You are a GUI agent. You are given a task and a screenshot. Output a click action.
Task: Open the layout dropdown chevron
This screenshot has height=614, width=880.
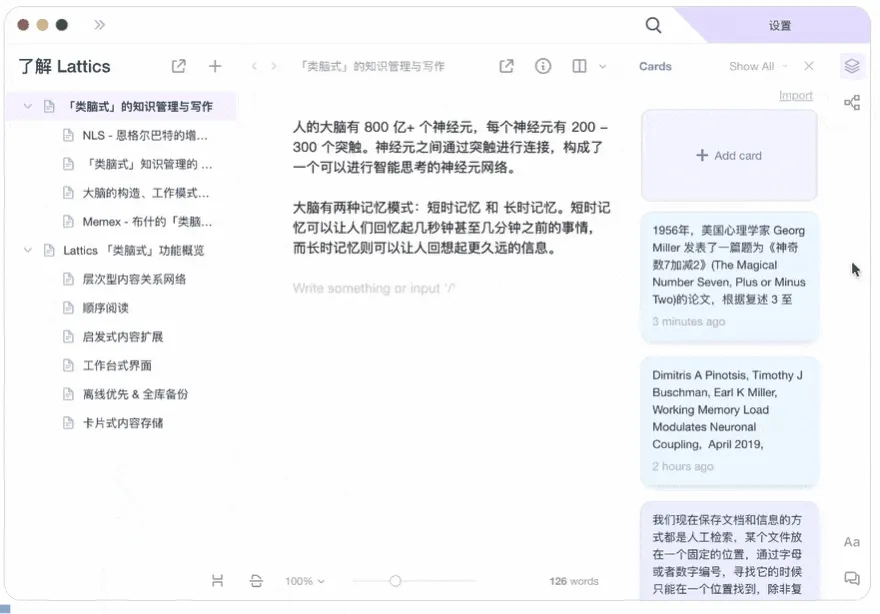602,67
